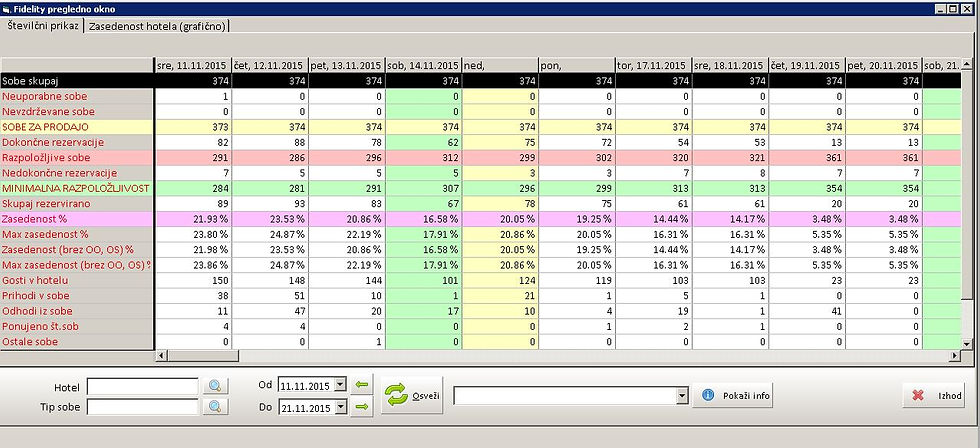Click cell 51 in Prihodi v sobe row

[269, 296]
